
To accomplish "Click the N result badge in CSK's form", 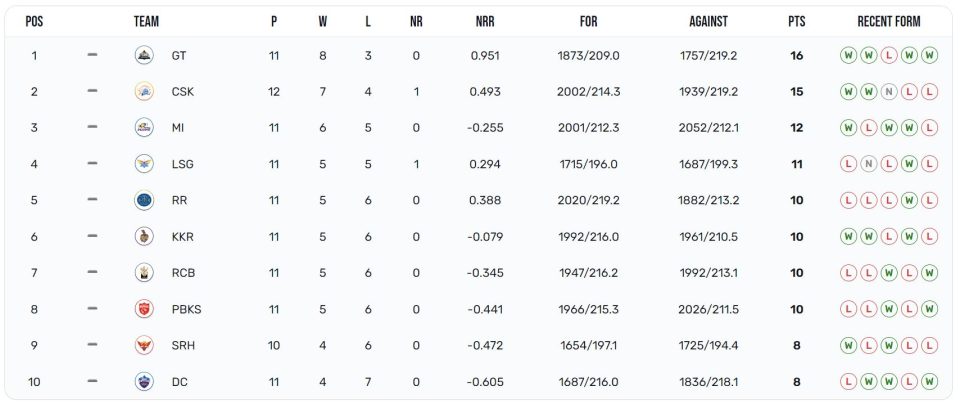I will coord(888,92).
